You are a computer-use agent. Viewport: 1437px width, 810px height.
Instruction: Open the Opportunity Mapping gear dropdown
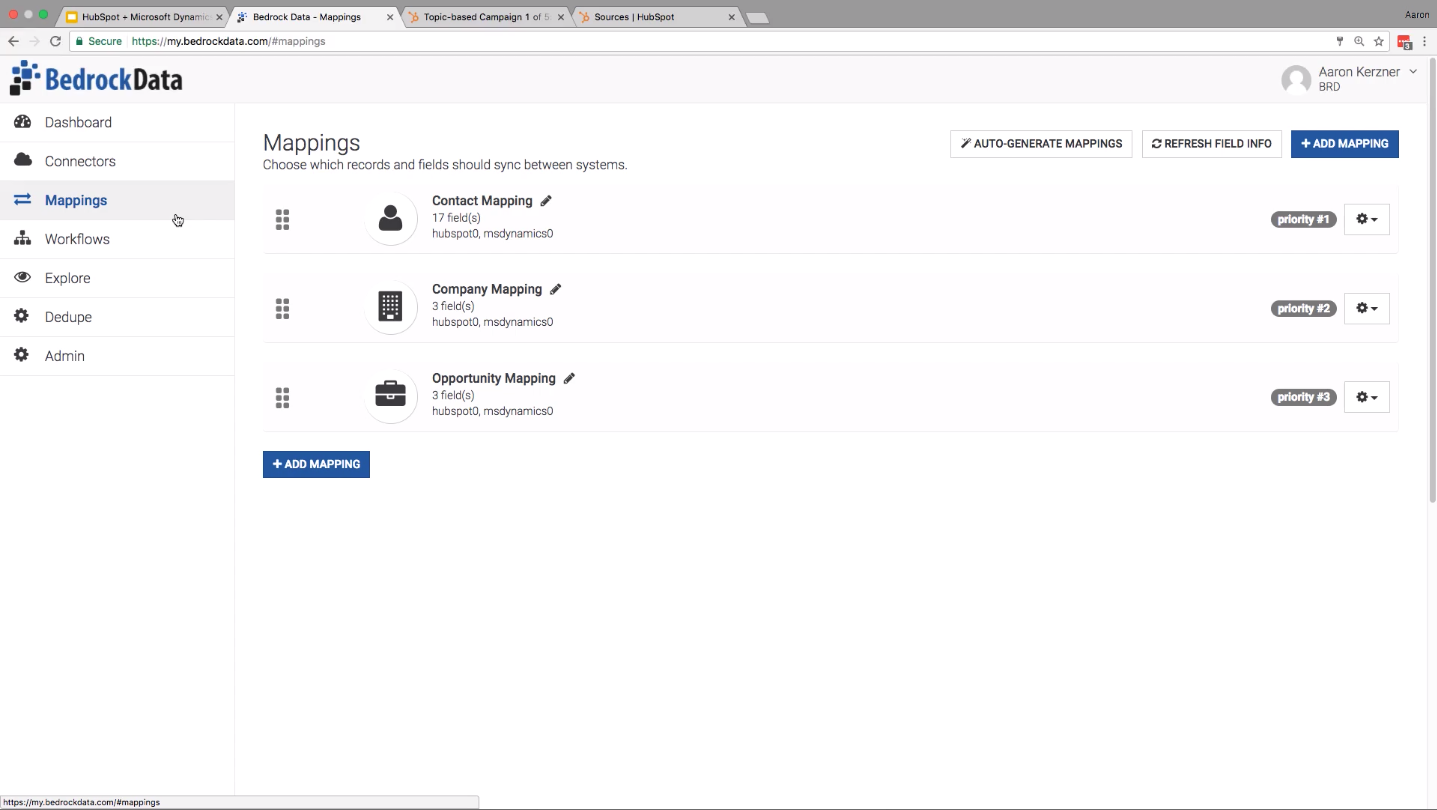coord(1367,397)
